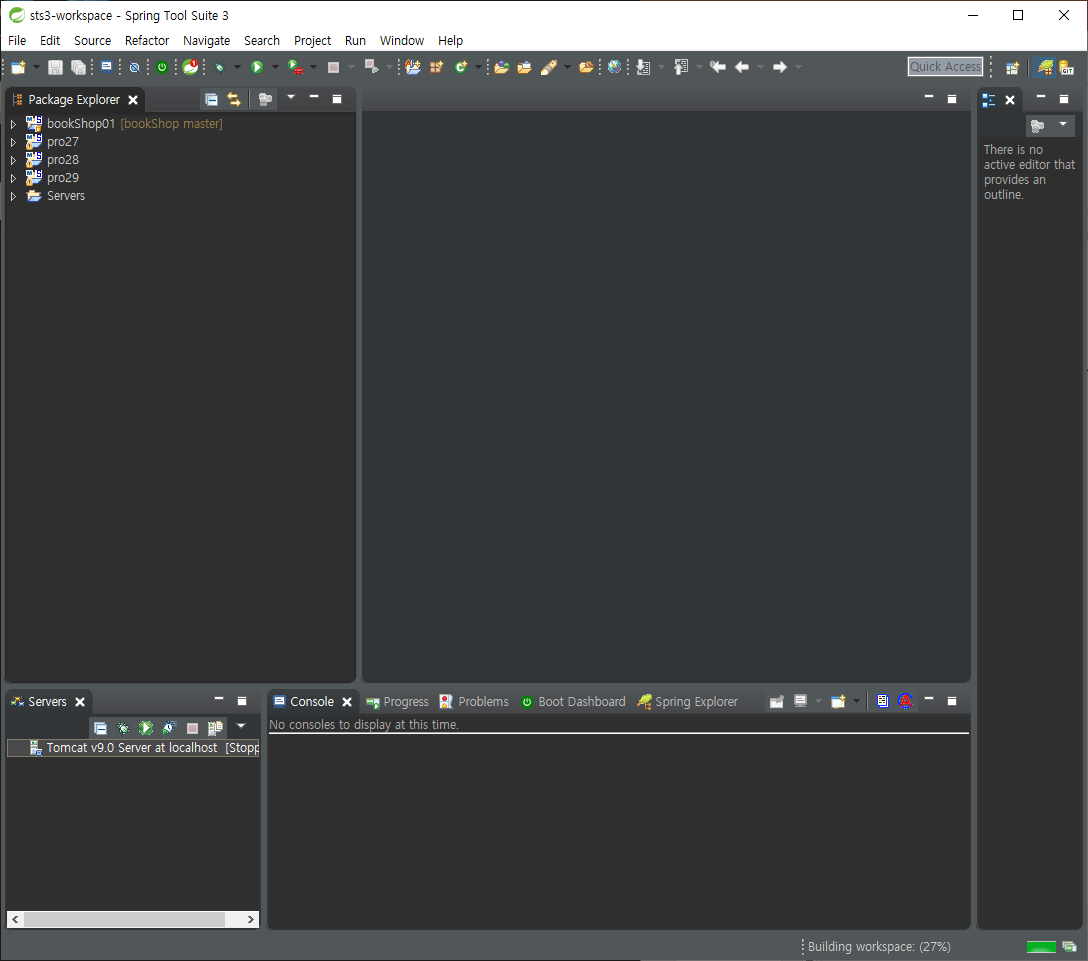Image resolution: width=1088 pixels, height=961 pixels.
Task: Toggle Package Explorer focus on active task
Action: click(x=265, y=100)
